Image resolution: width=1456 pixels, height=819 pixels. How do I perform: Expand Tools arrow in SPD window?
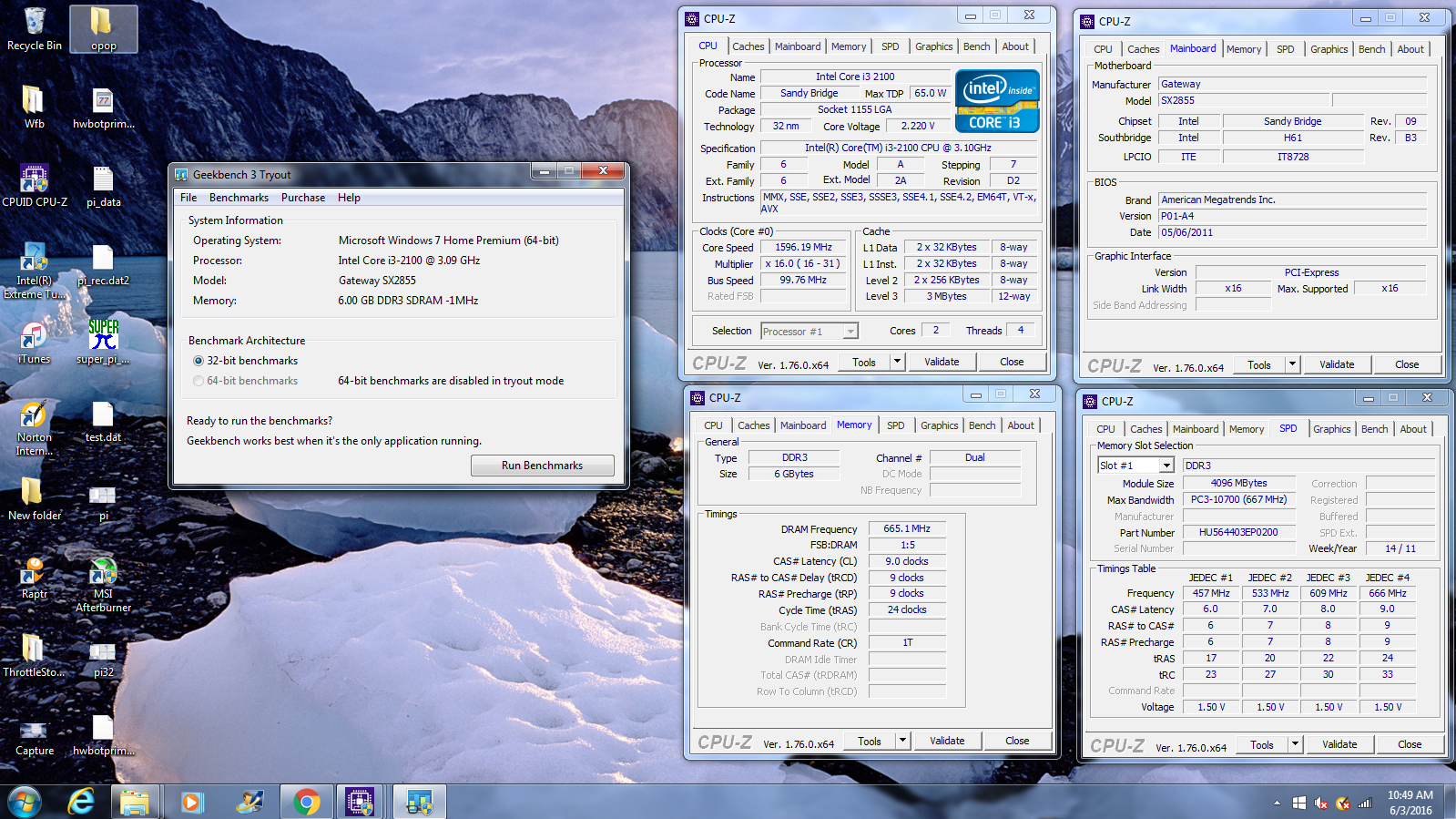(1295, 744)
